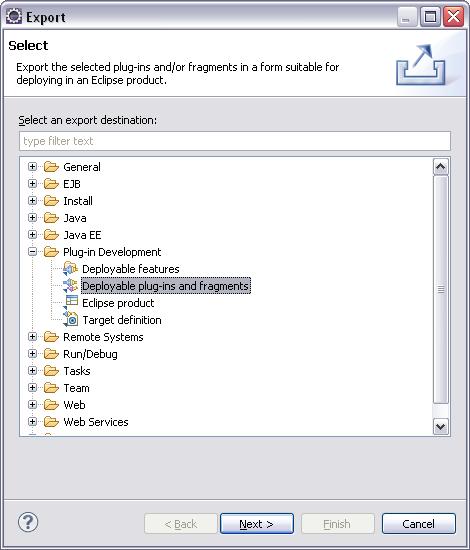Focus the type filter text field
The image size is (470, 550).
tap(235, 141)
